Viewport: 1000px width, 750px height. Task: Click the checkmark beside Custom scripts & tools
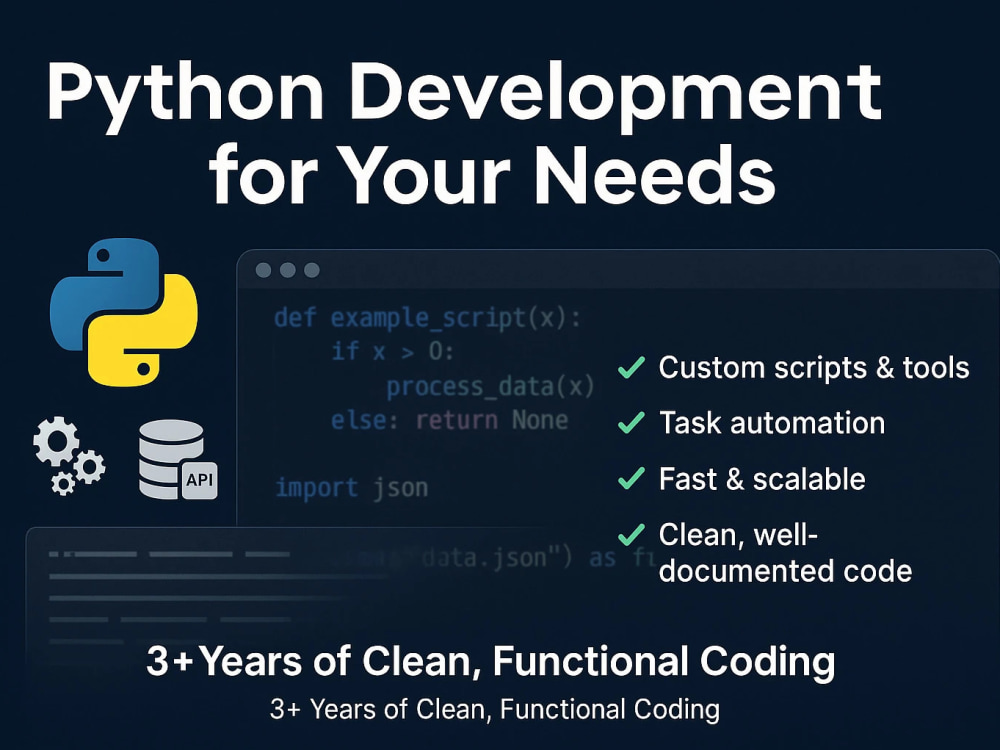[x=631, y=367]
